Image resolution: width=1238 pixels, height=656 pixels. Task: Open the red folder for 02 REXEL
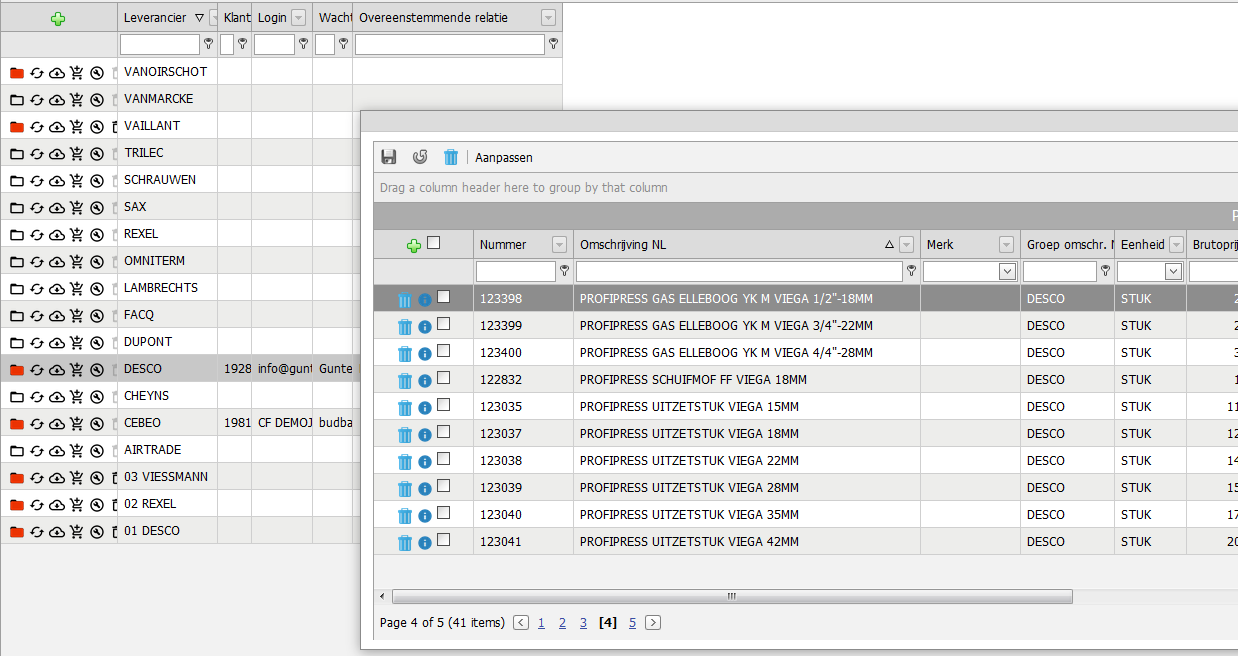(17, 504)
